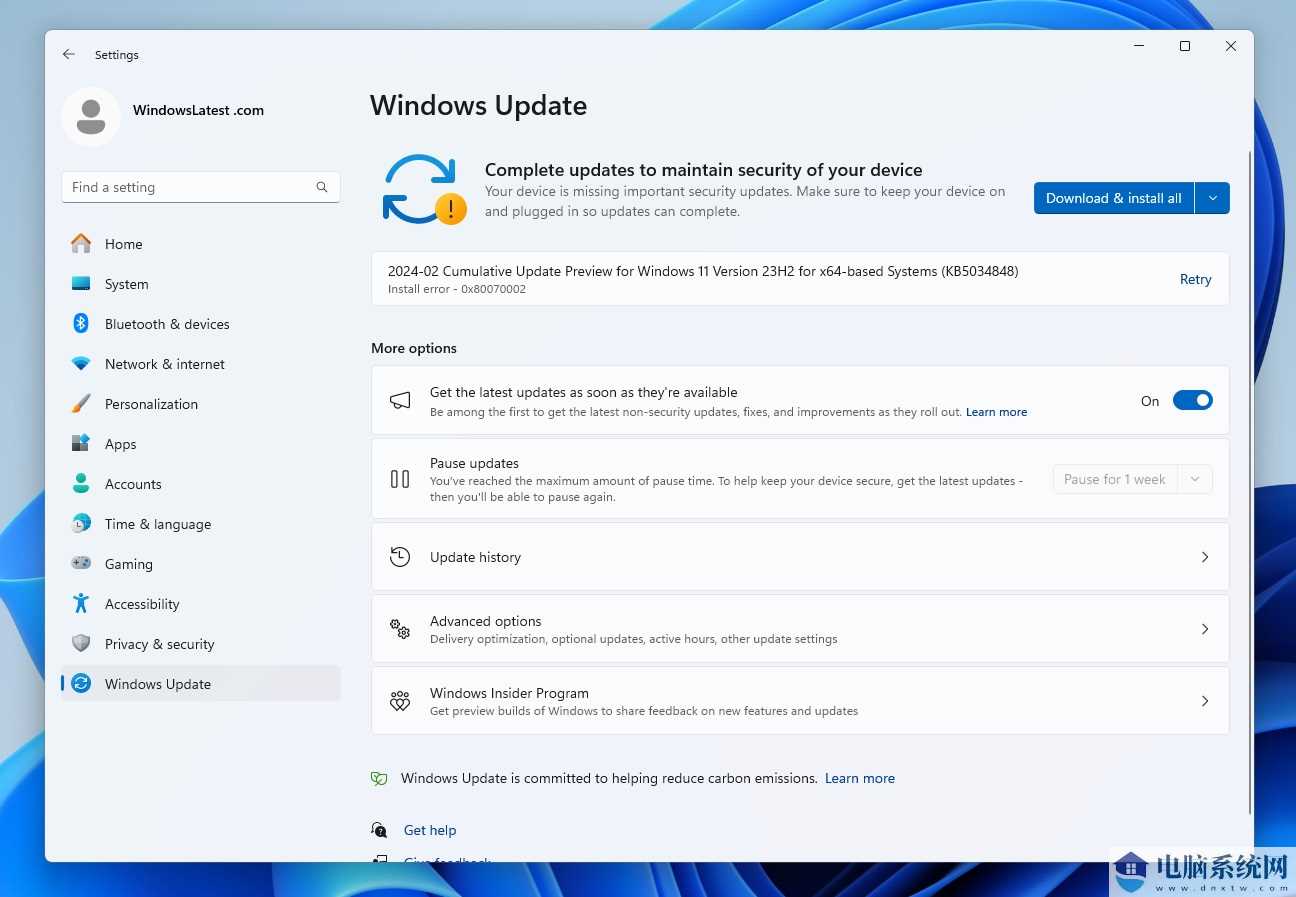Viewport: 1296px width, 897px height.
Task: Click the pause bars icon
Action: tap(400, 479)
